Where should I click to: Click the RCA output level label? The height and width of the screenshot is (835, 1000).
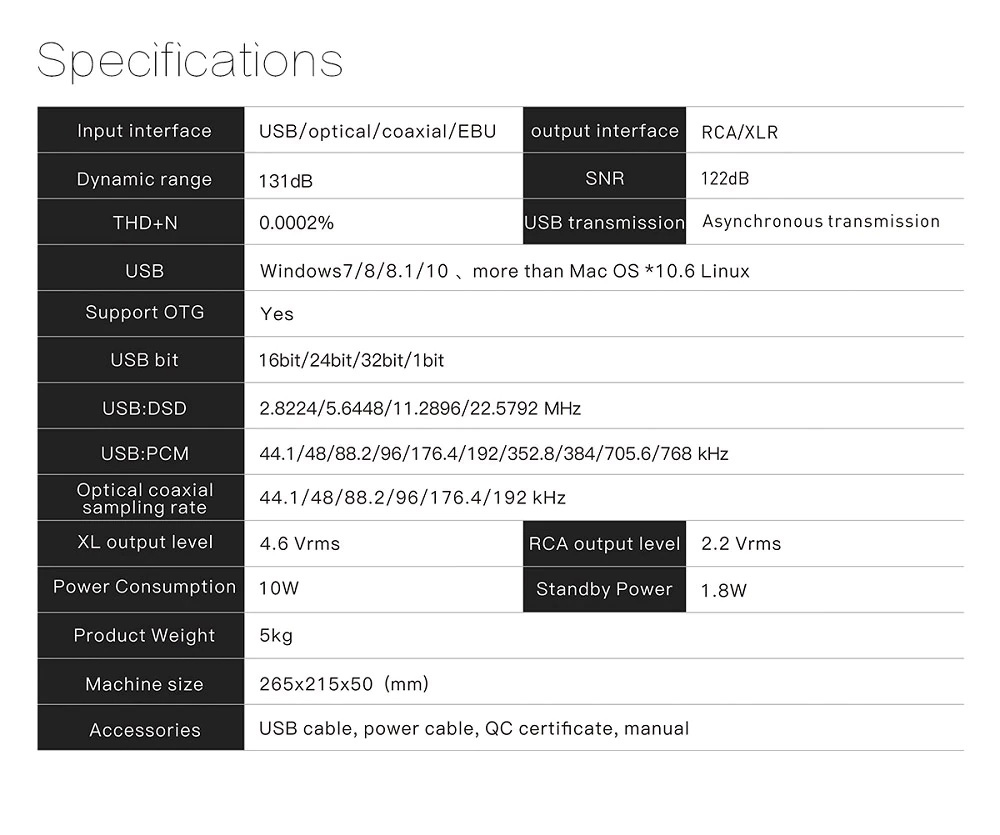point(604,544)
